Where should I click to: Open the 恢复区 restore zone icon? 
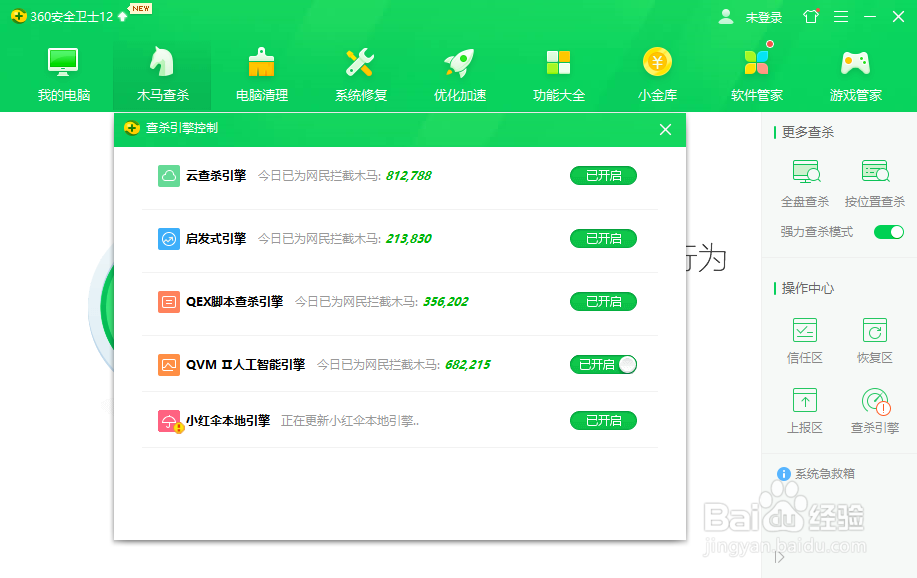875,330
